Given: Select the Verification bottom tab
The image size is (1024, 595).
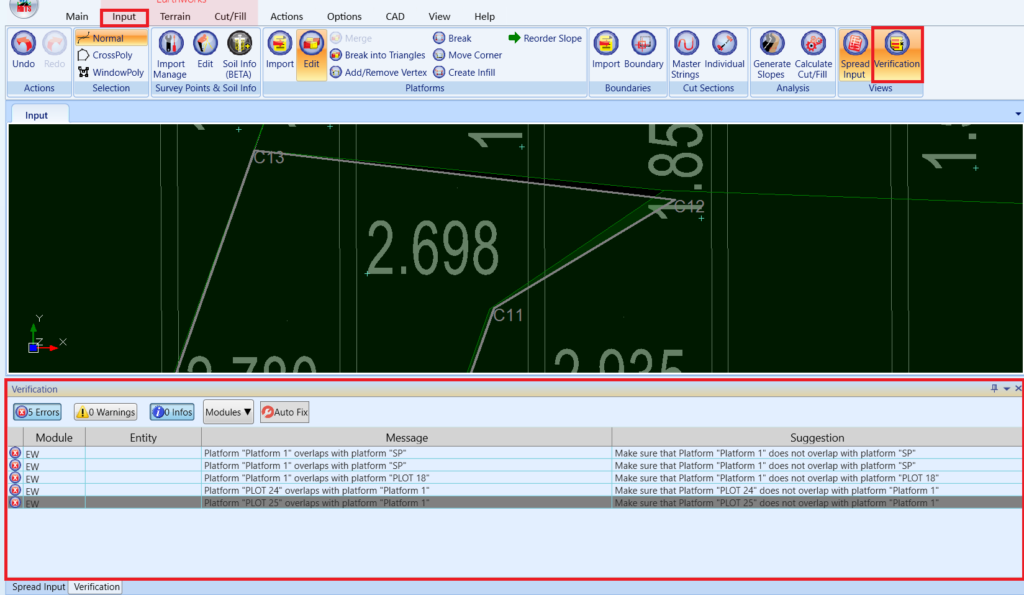Looking at the screenshot, I should (97, 587).
